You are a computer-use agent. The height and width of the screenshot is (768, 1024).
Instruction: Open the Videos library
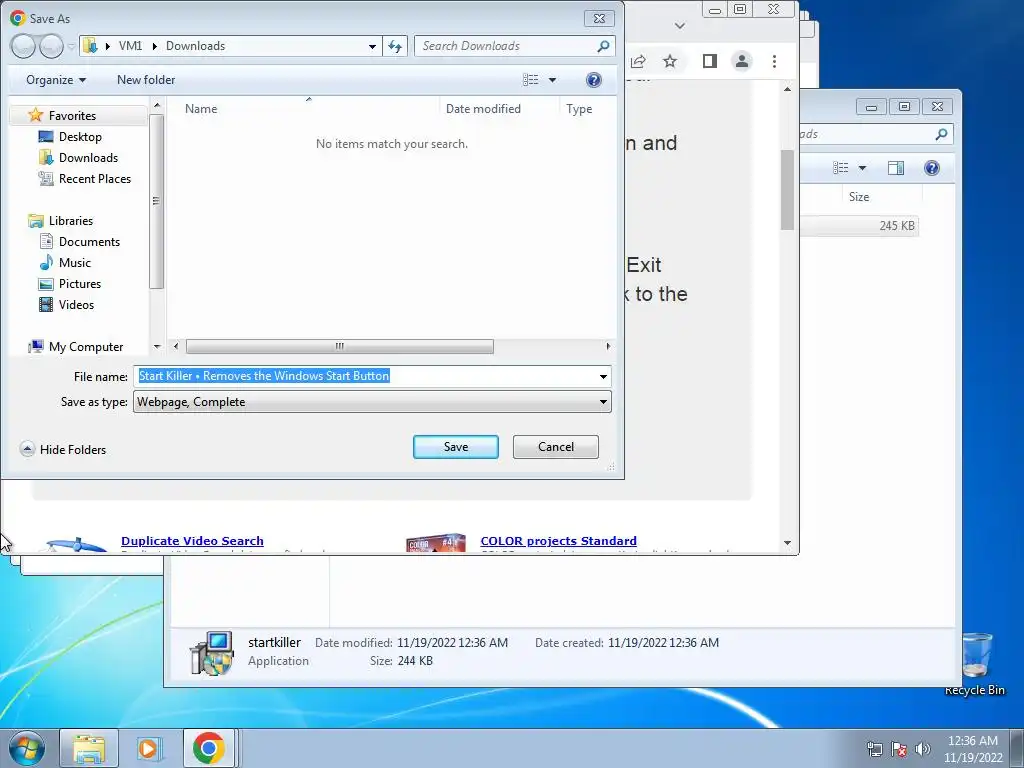pos(76,304)
